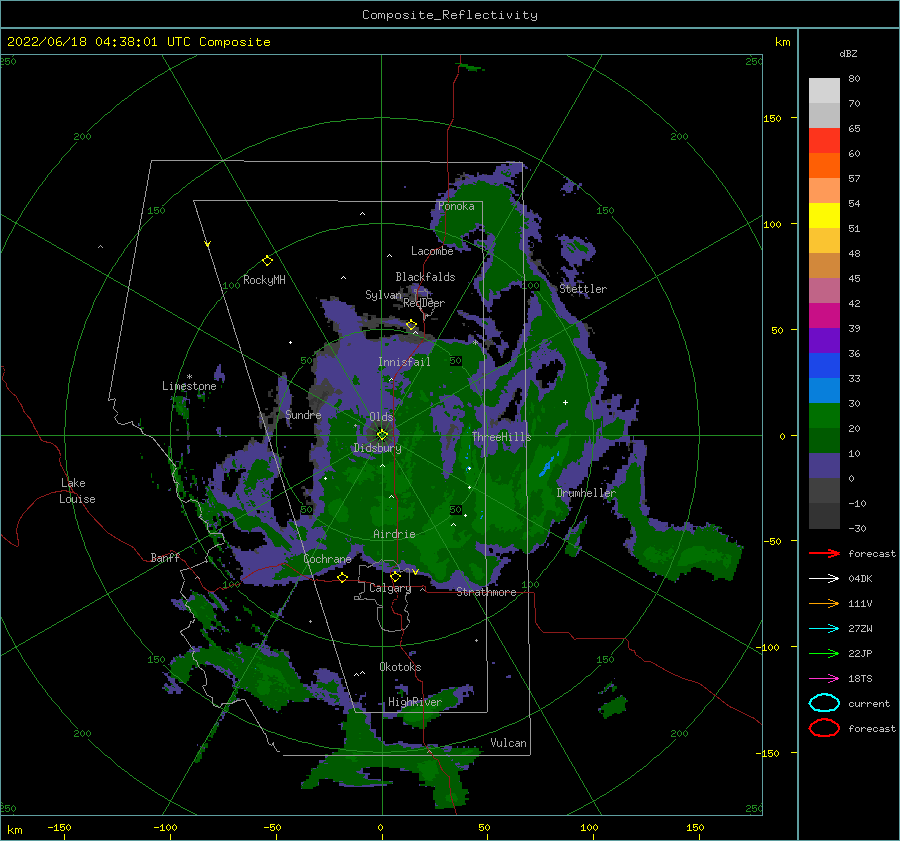Select the dark blue 36 dBZ swatch
Image resolution: width=900 pixels, height=841 pixels.
pyautogui.click(x=824, y=366)
